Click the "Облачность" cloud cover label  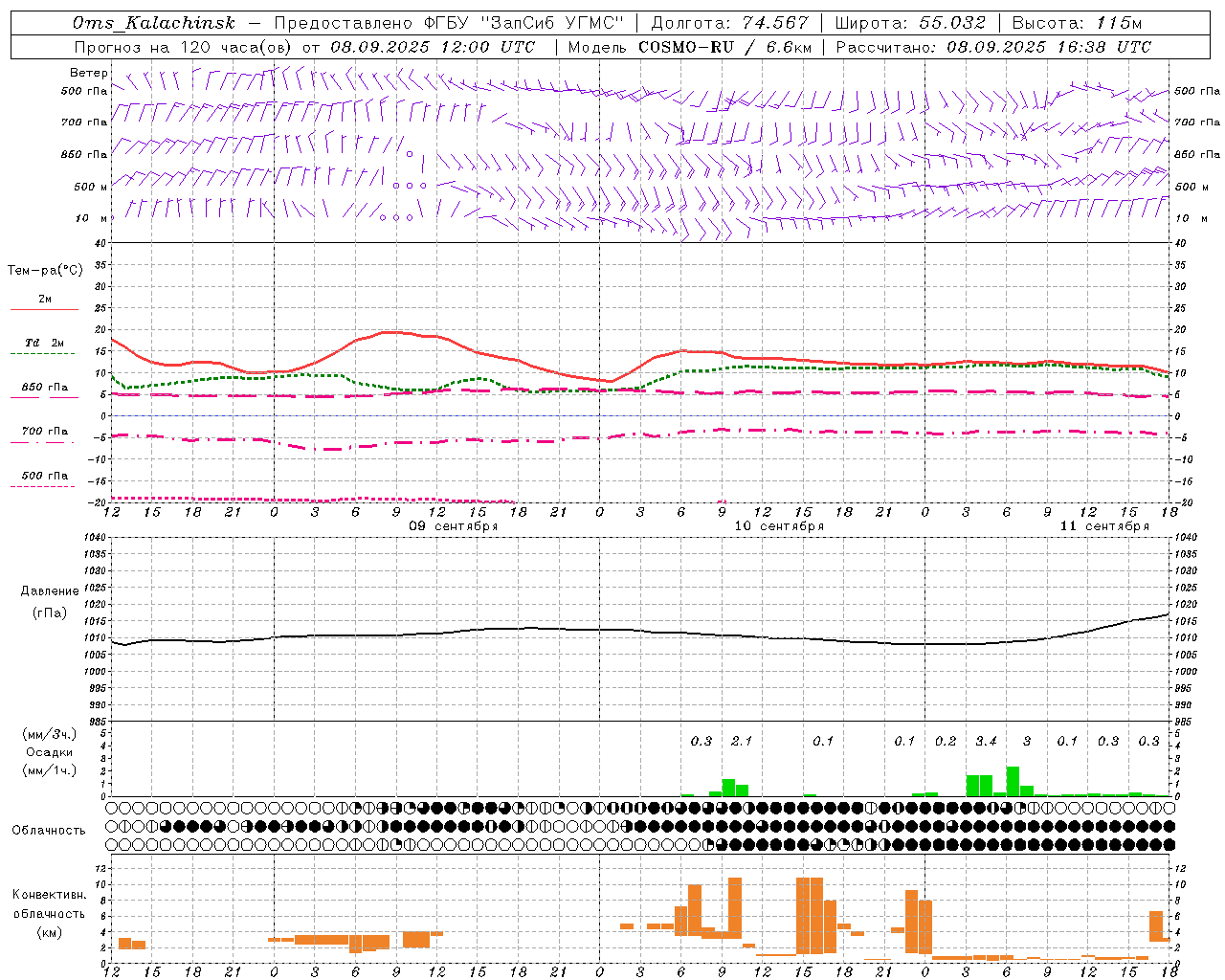pos(49,831)
